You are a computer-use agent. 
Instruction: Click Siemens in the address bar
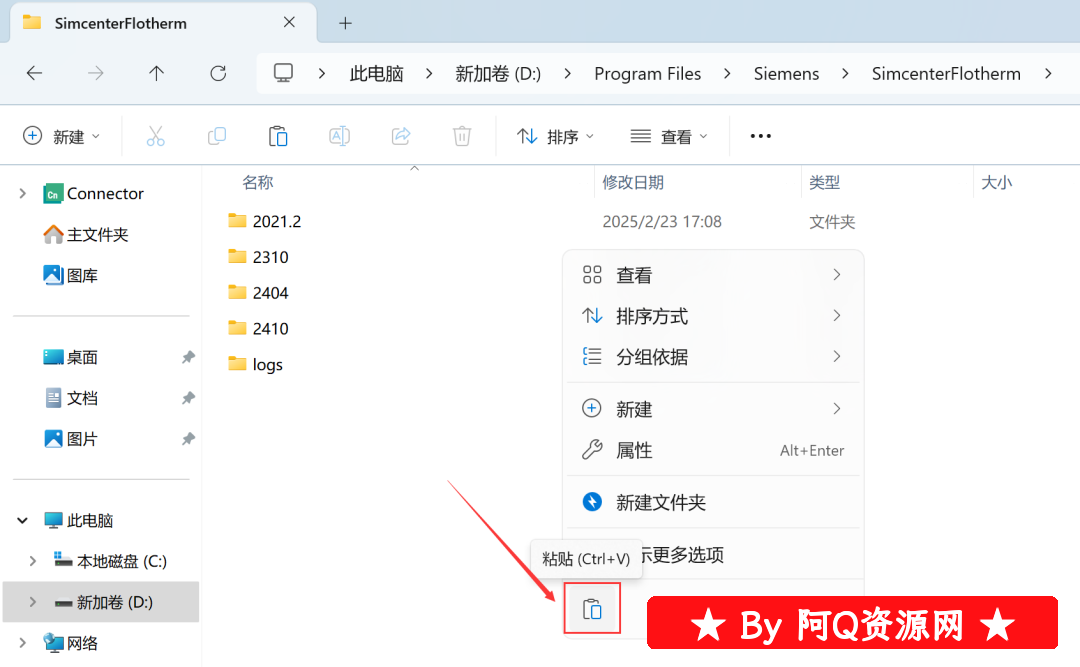click(x=786, y=73)
